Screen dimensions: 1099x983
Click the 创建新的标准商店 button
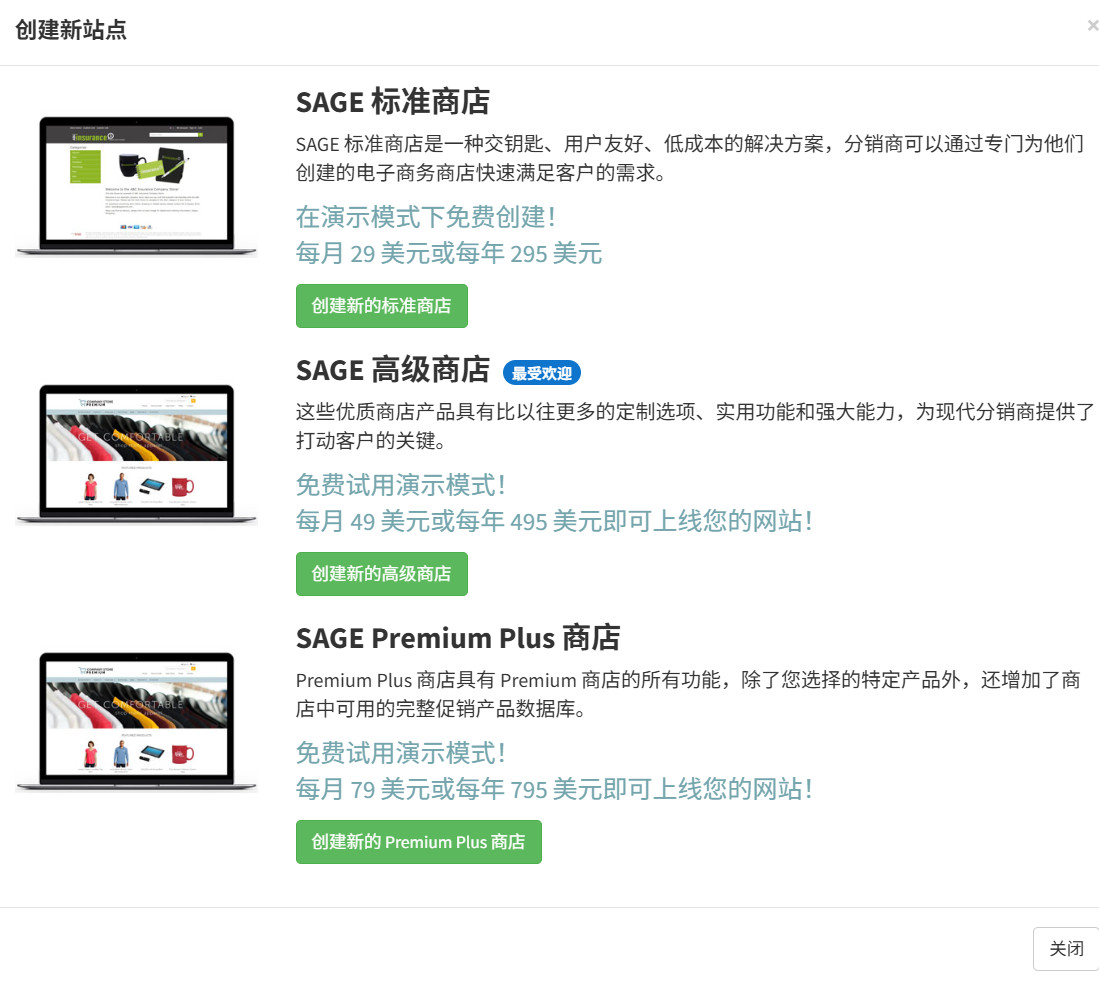click(381, 306)
